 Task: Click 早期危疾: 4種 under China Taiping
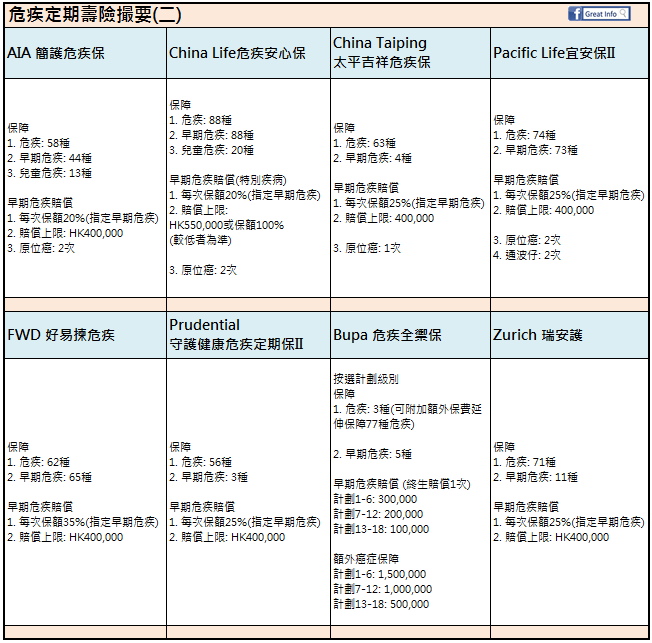click(373, 158)
